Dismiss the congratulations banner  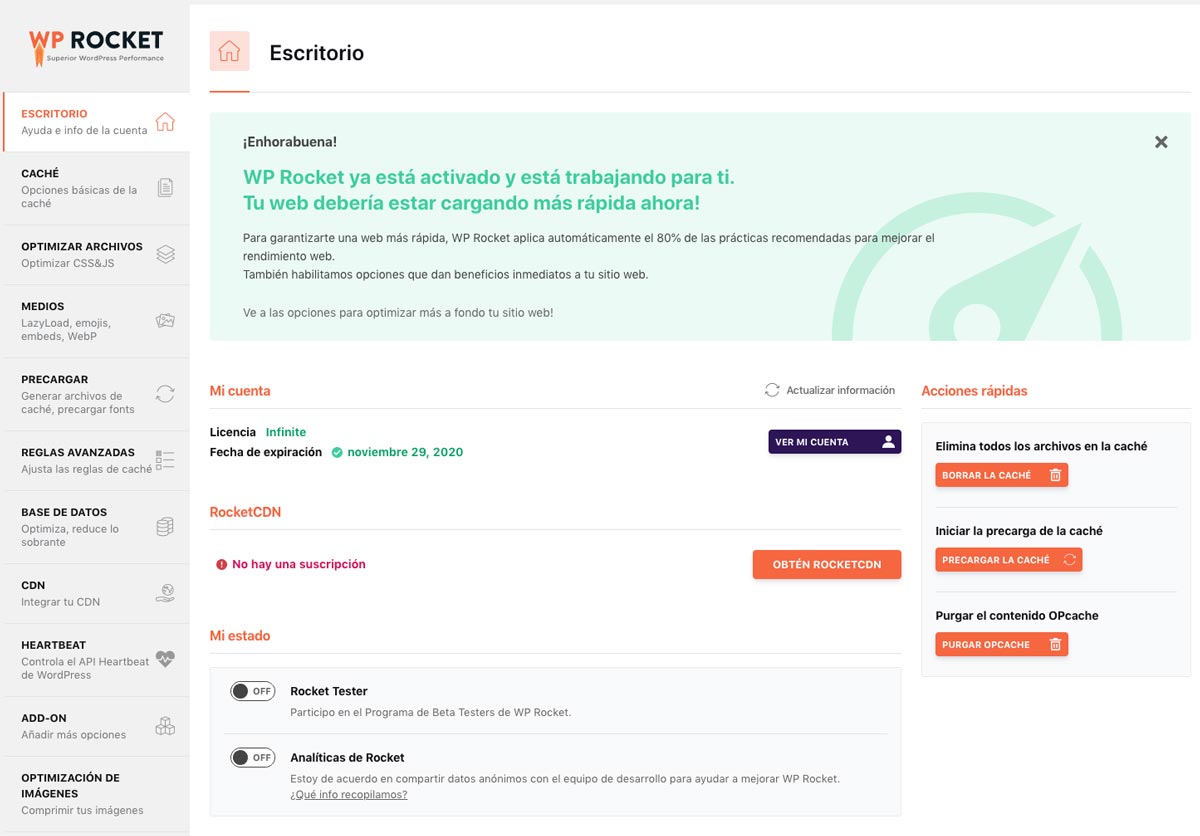(1161, 142)
